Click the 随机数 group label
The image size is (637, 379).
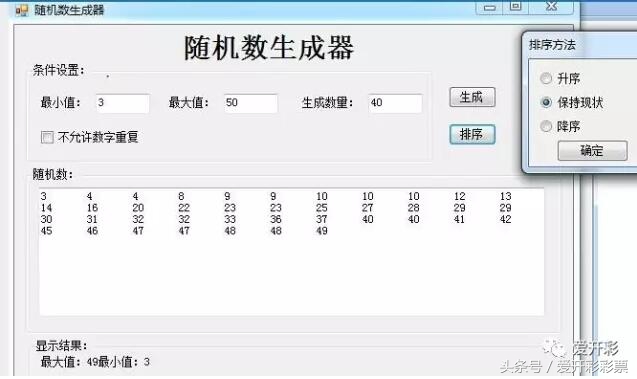click(53, 175)
